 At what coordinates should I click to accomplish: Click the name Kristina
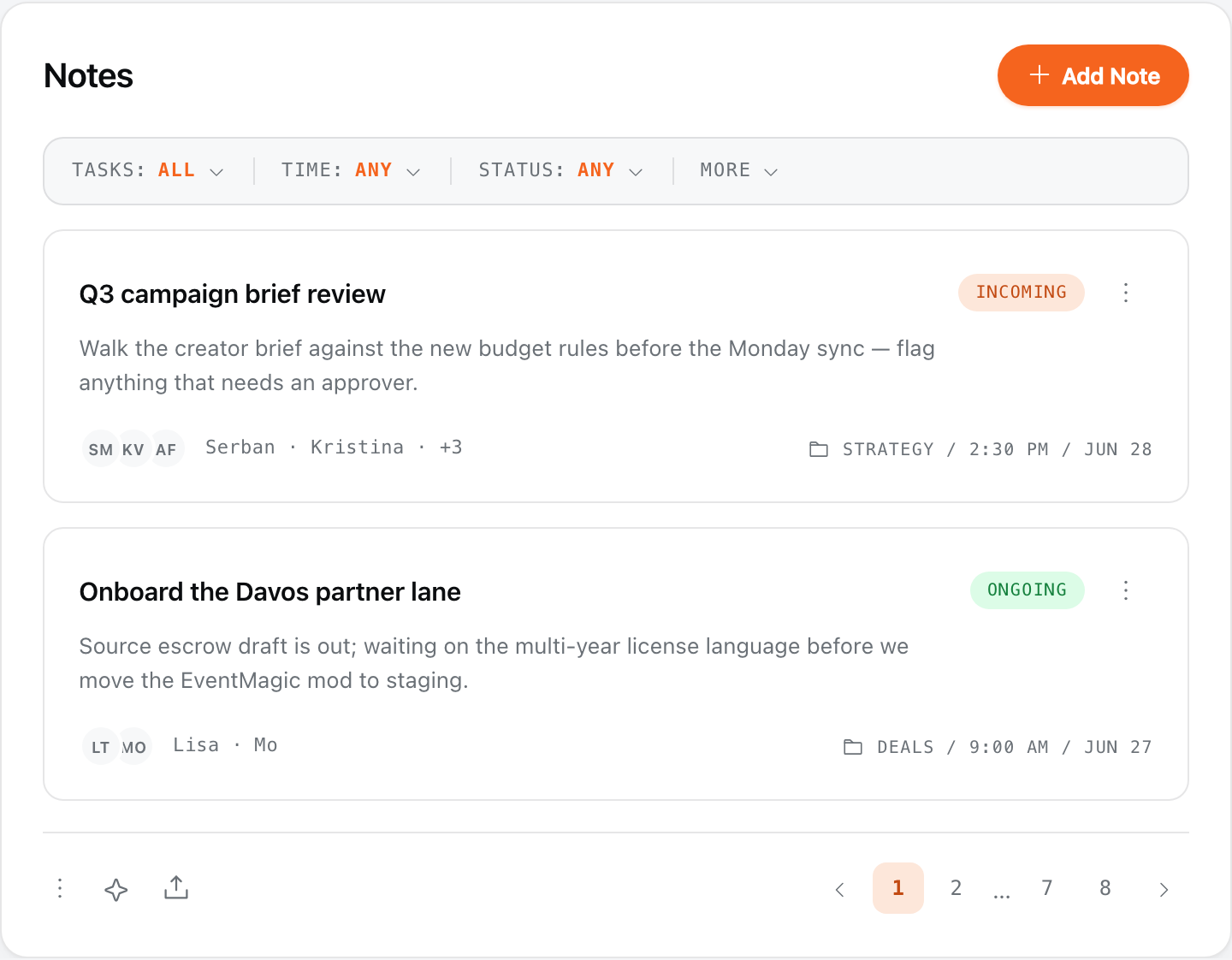click(x=358, y=447)
